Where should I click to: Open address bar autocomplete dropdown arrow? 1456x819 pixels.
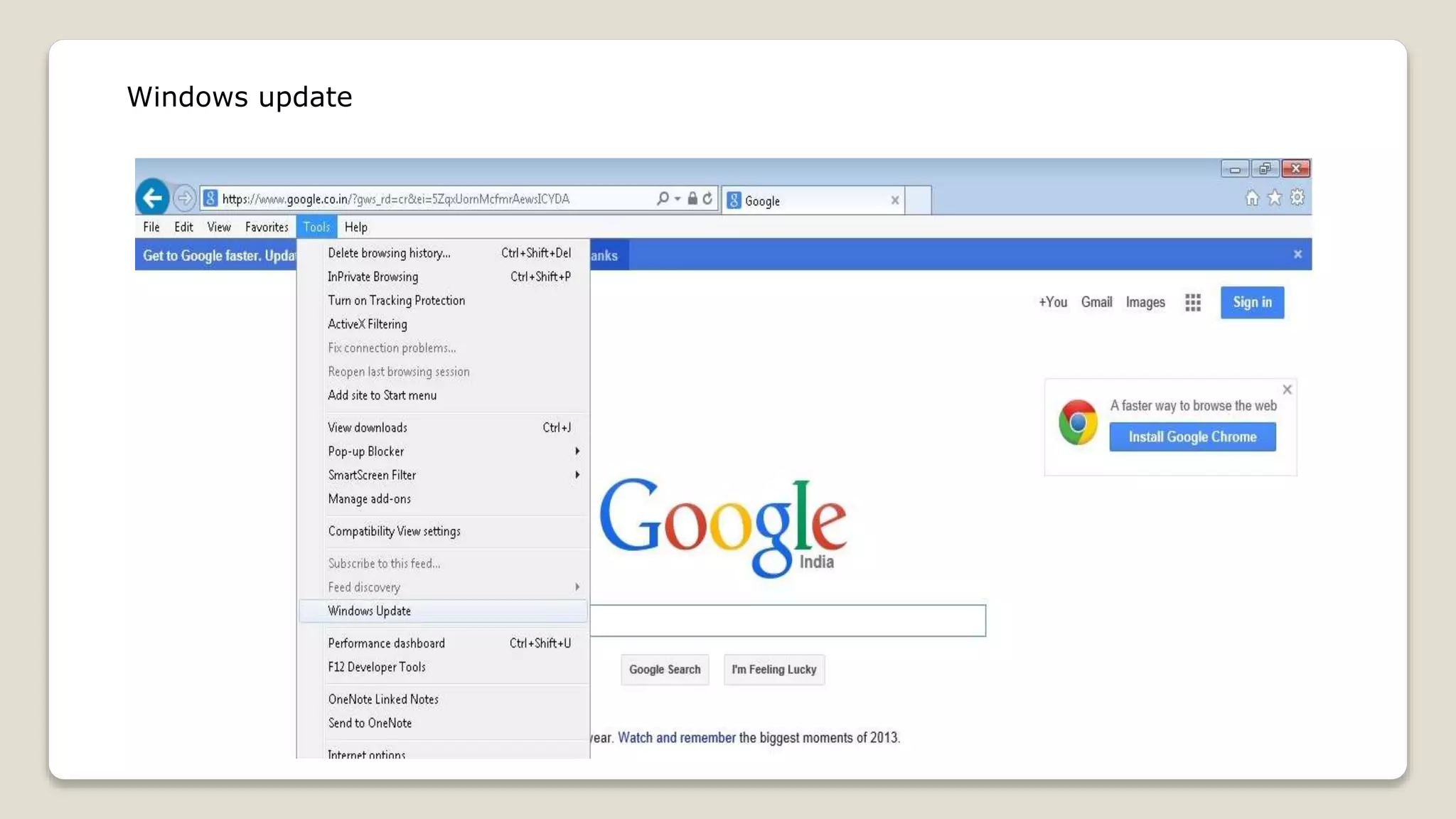[x=678, y=198]
